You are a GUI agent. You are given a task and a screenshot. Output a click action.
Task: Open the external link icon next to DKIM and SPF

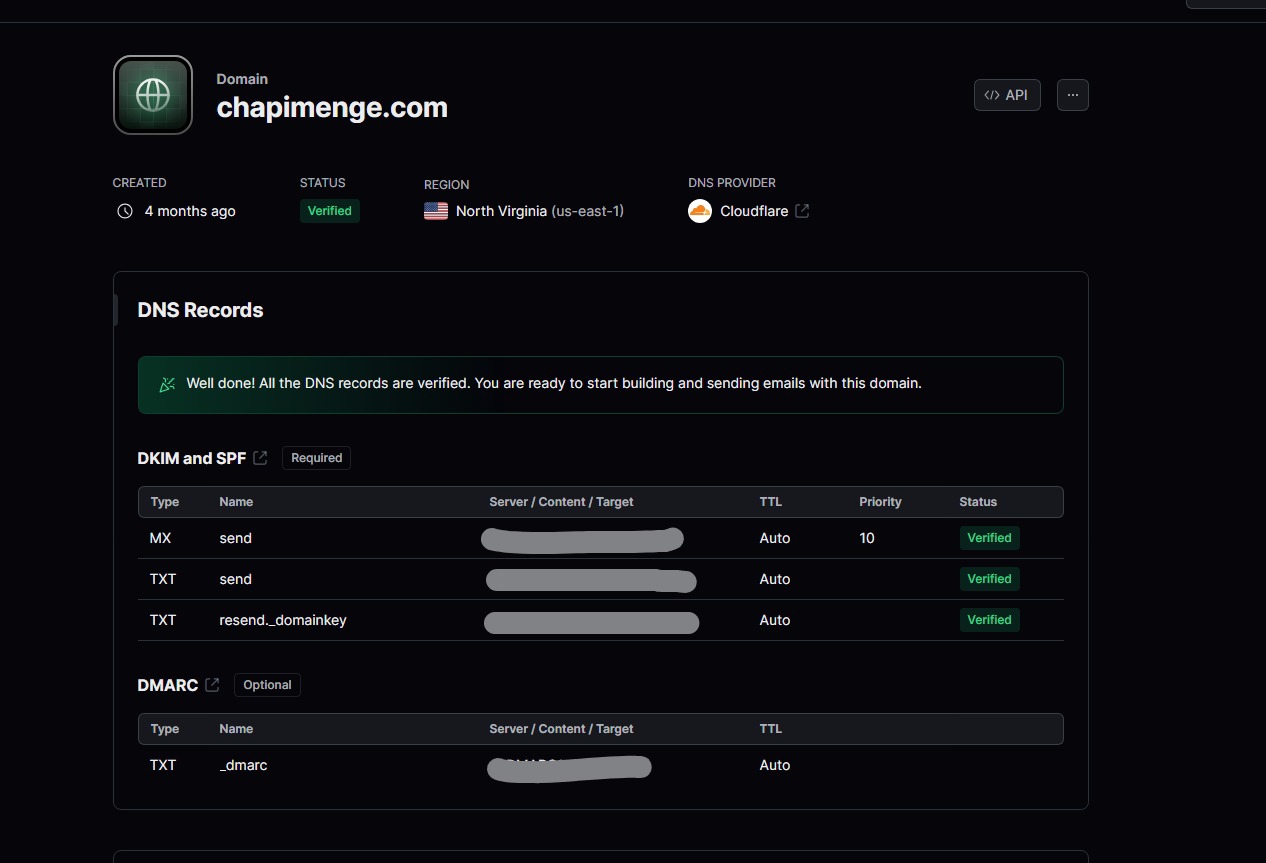tap(261, 457)
